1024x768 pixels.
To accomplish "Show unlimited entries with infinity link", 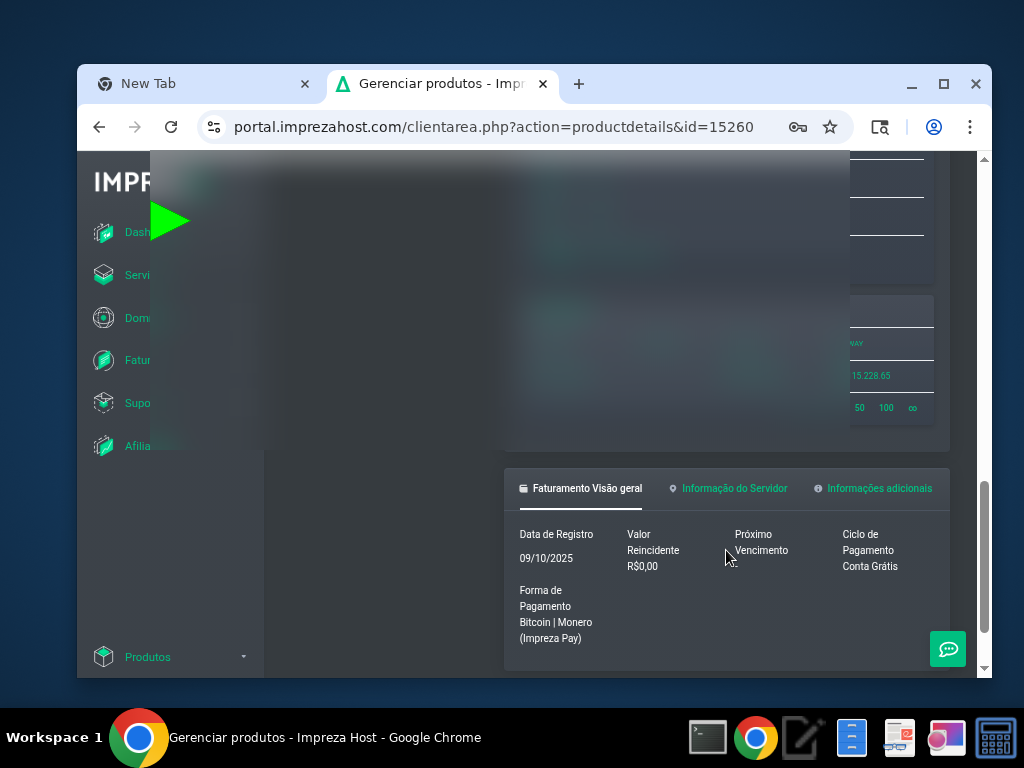I will tap(912, 408).
